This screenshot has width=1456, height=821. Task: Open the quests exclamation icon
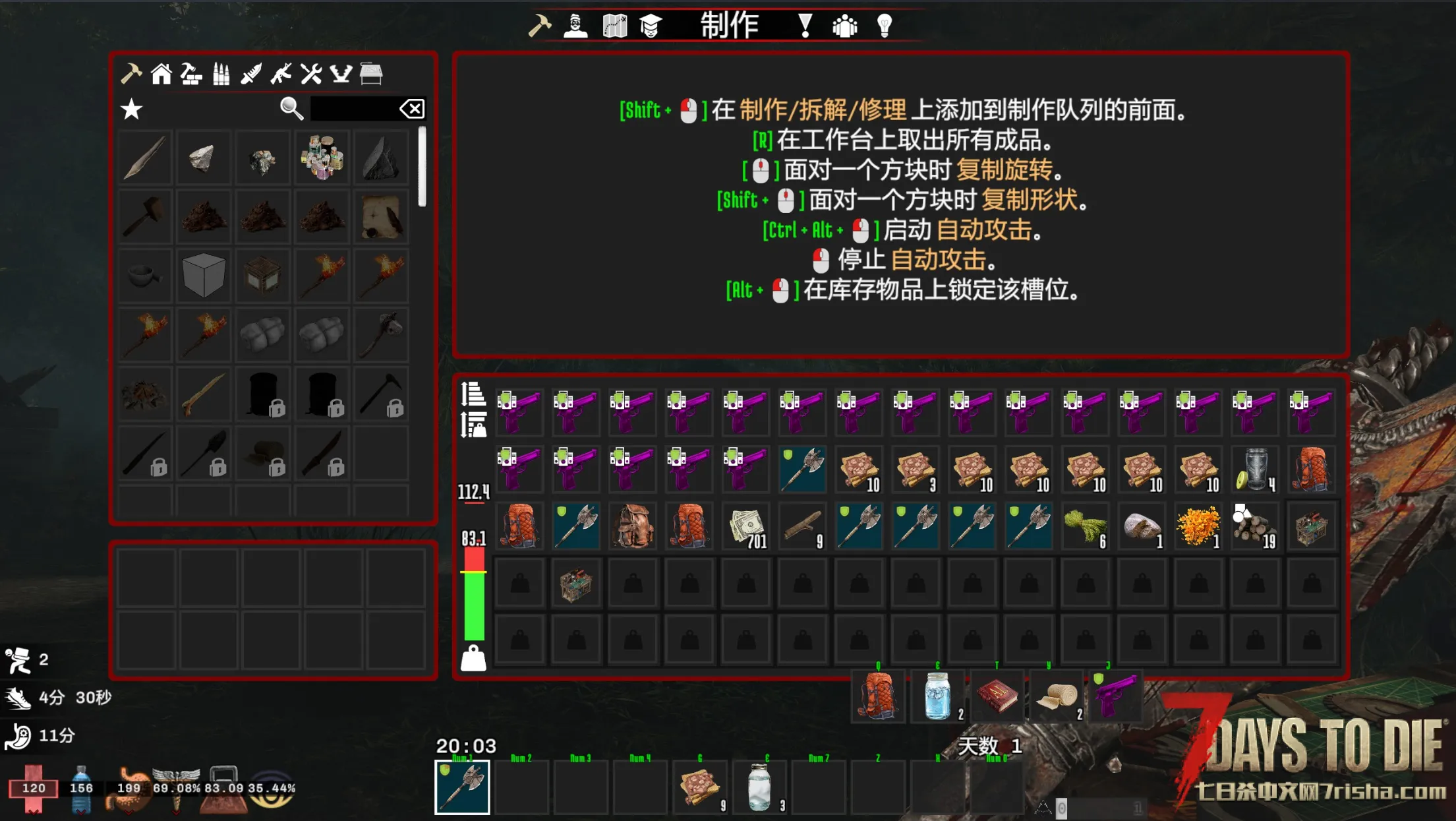pos(805,26)
